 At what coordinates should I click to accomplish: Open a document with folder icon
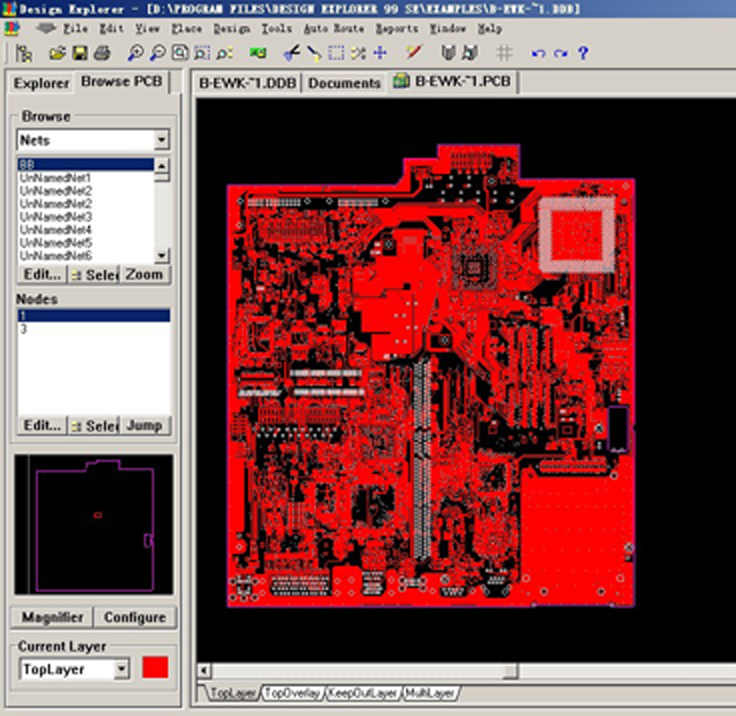pyautogui.click(x=58, y=53)
